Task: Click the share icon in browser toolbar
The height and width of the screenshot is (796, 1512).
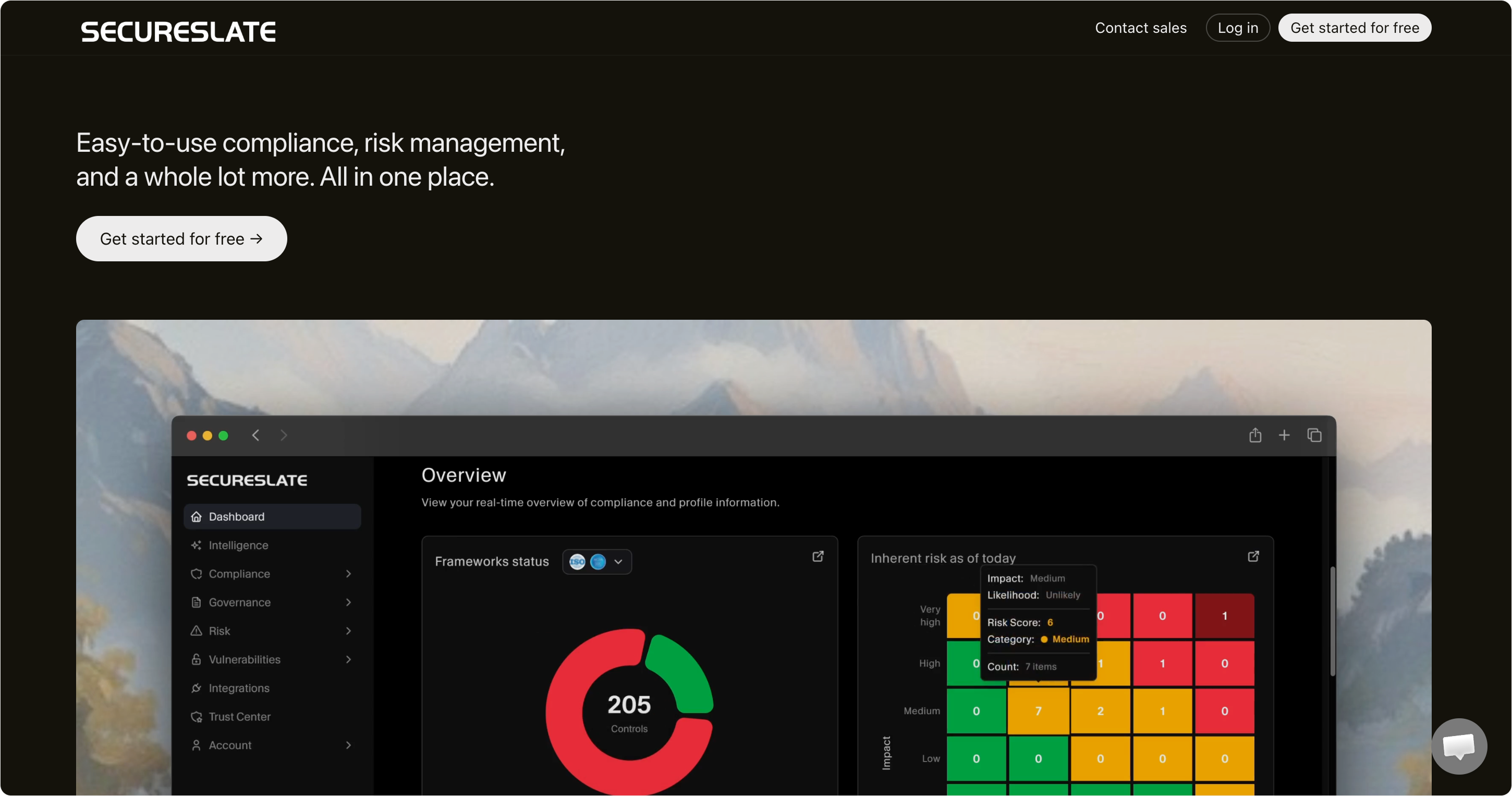Action: pos(1255,435)
